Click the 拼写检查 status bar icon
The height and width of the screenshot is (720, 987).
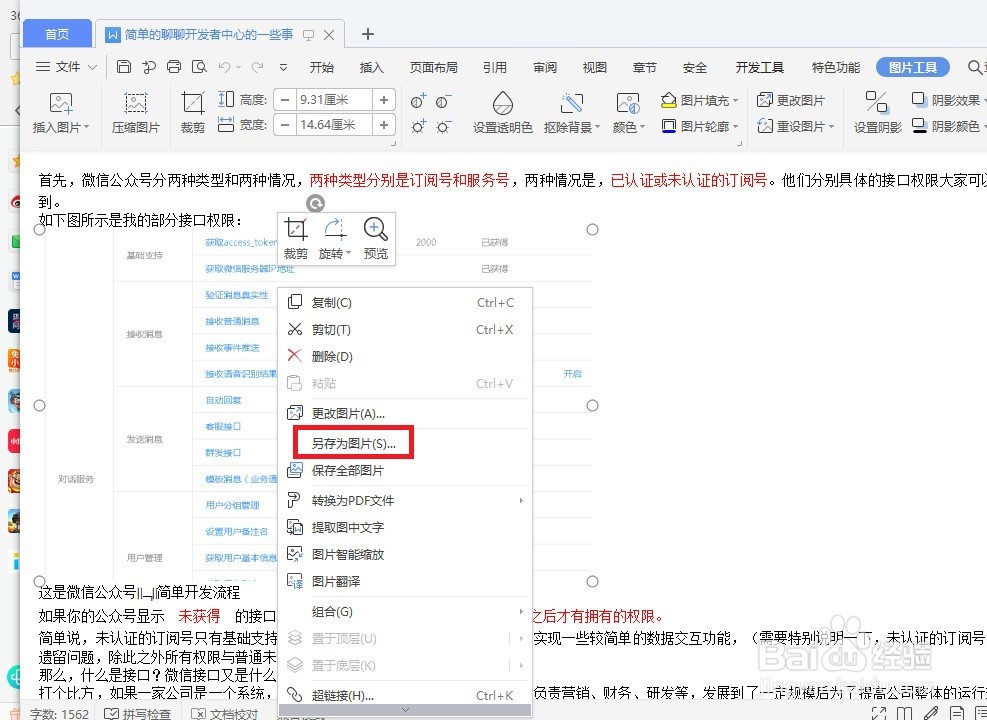[111, 714]
